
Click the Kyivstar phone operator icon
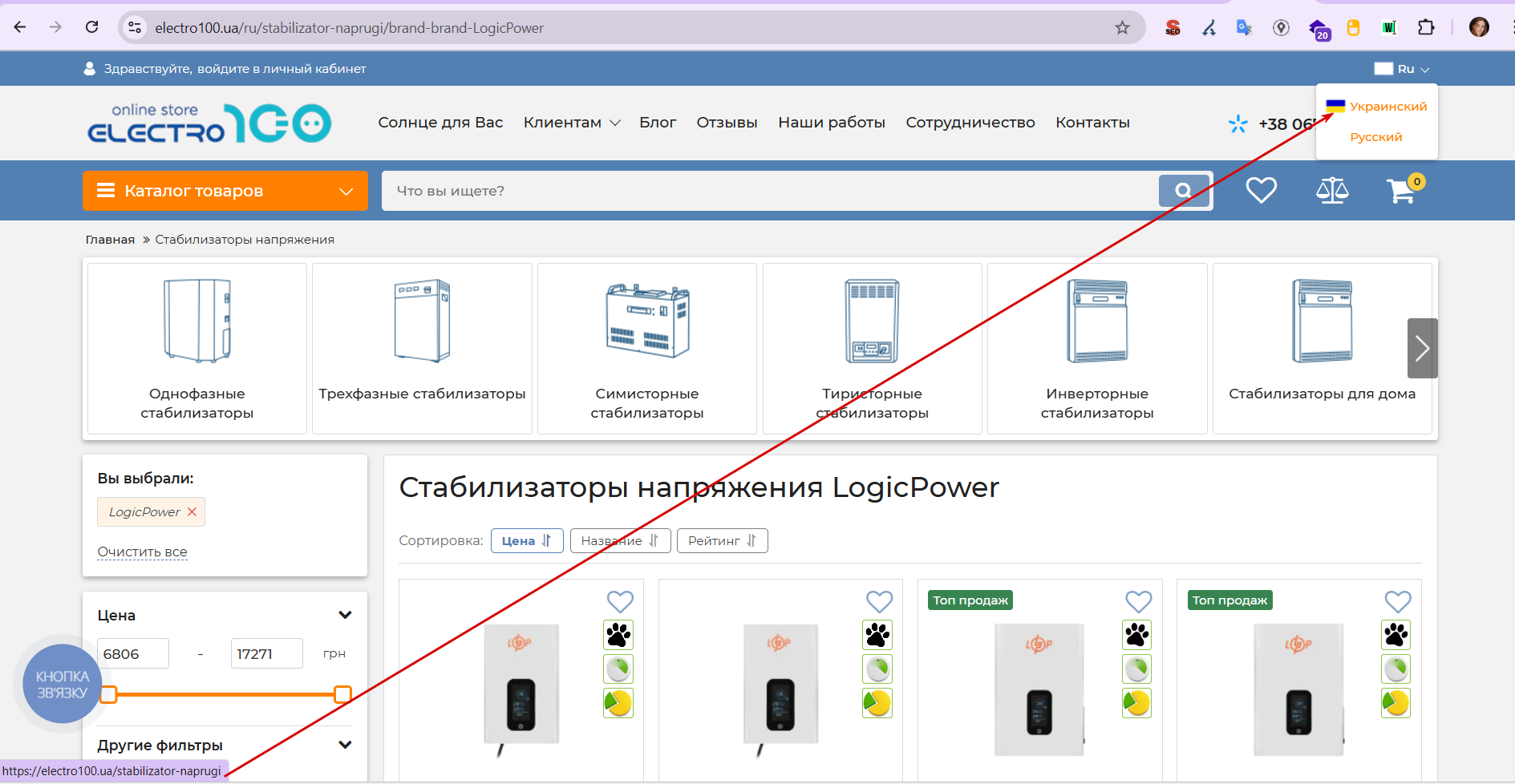pyautogui.click(x=1238, y=123)
